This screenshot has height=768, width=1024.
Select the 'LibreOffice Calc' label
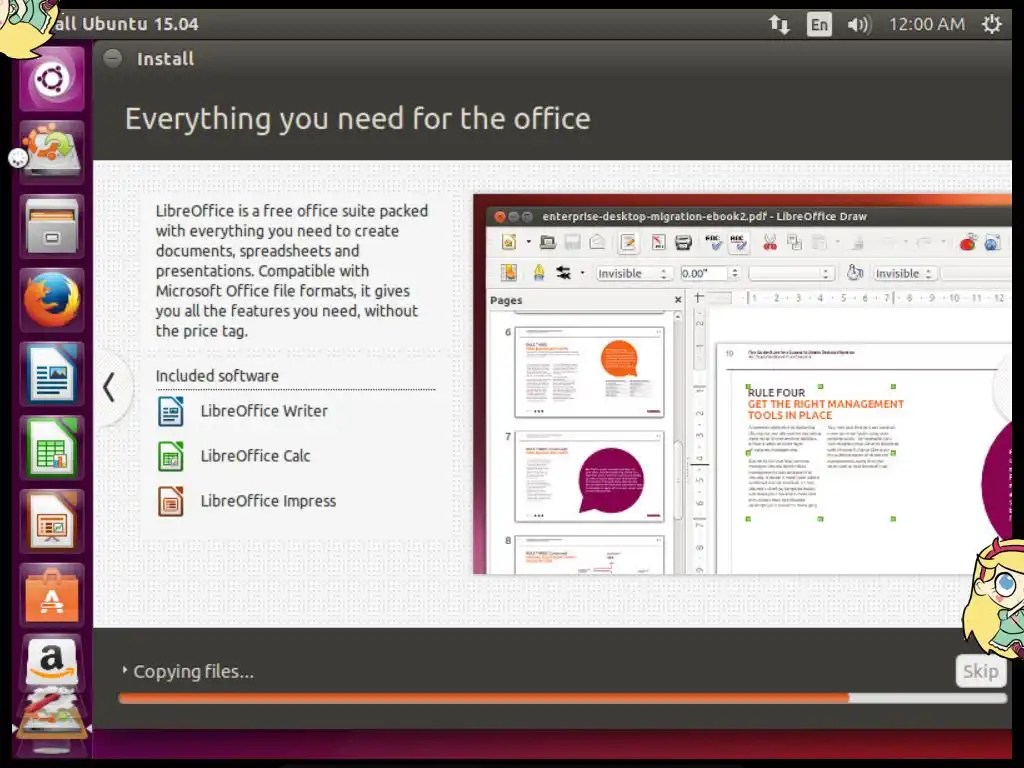(255, 456)
